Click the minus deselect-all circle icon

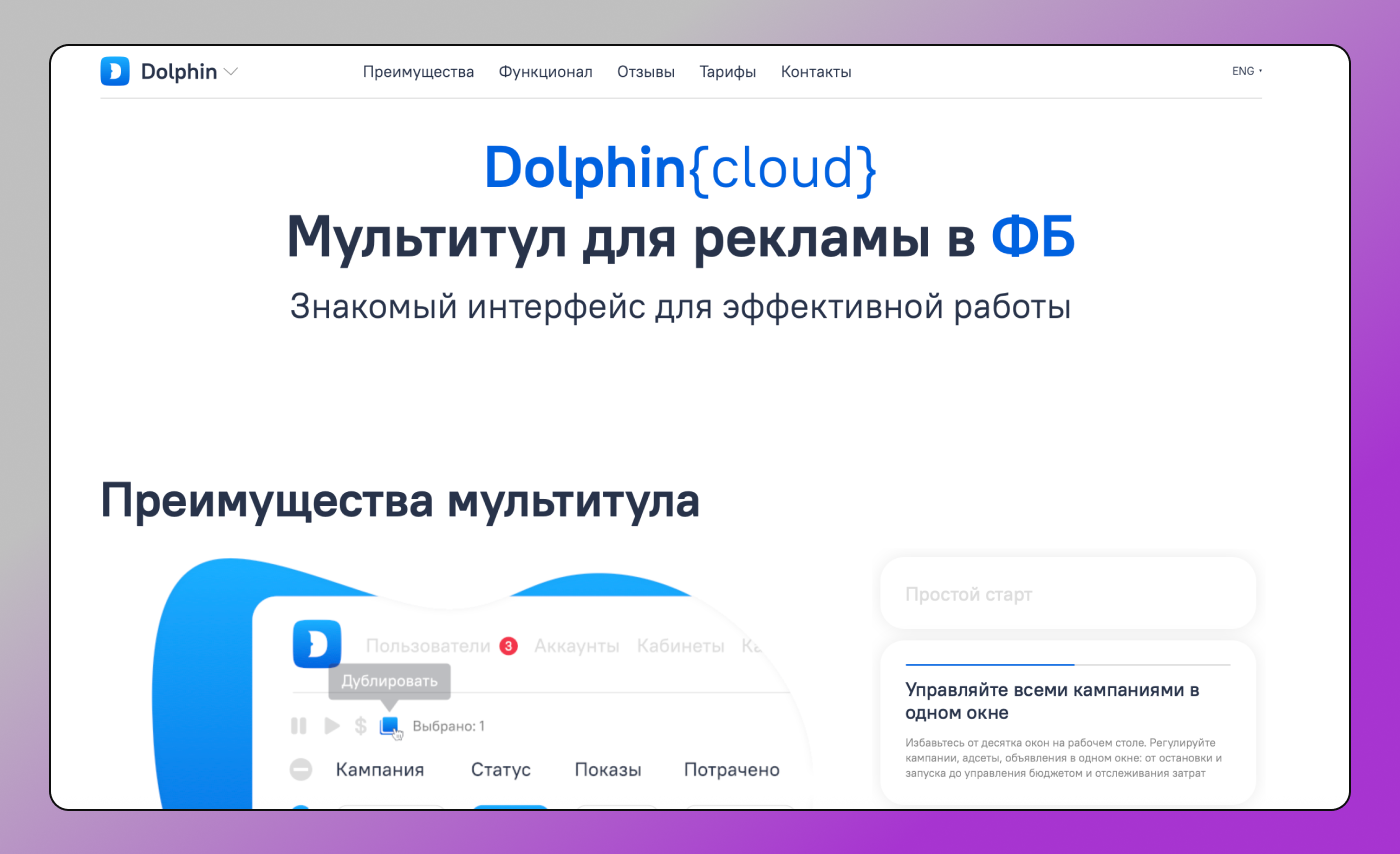(x=300, y=769)
